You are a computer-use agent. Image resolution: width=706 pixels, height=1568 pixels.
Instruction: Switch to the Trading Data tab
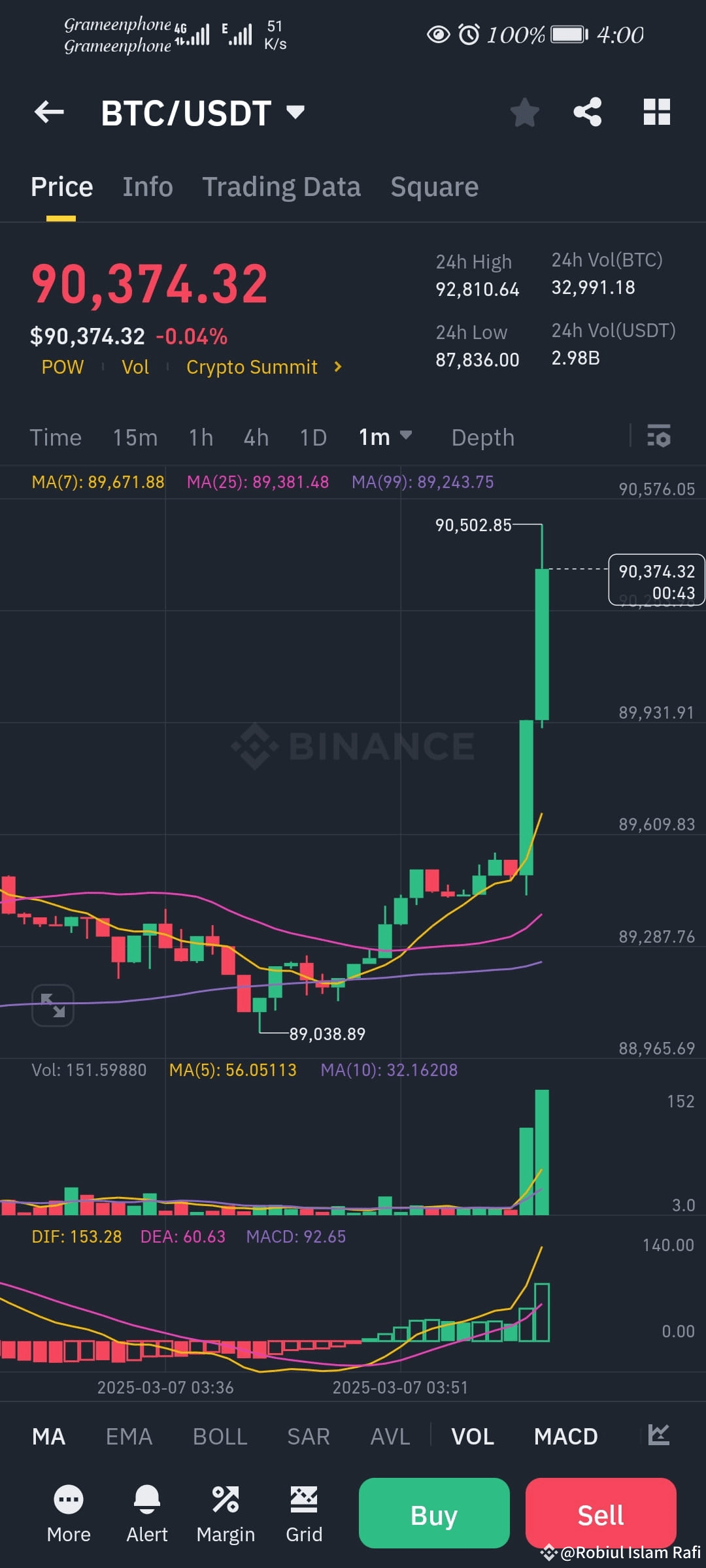[x=282, y=186]
